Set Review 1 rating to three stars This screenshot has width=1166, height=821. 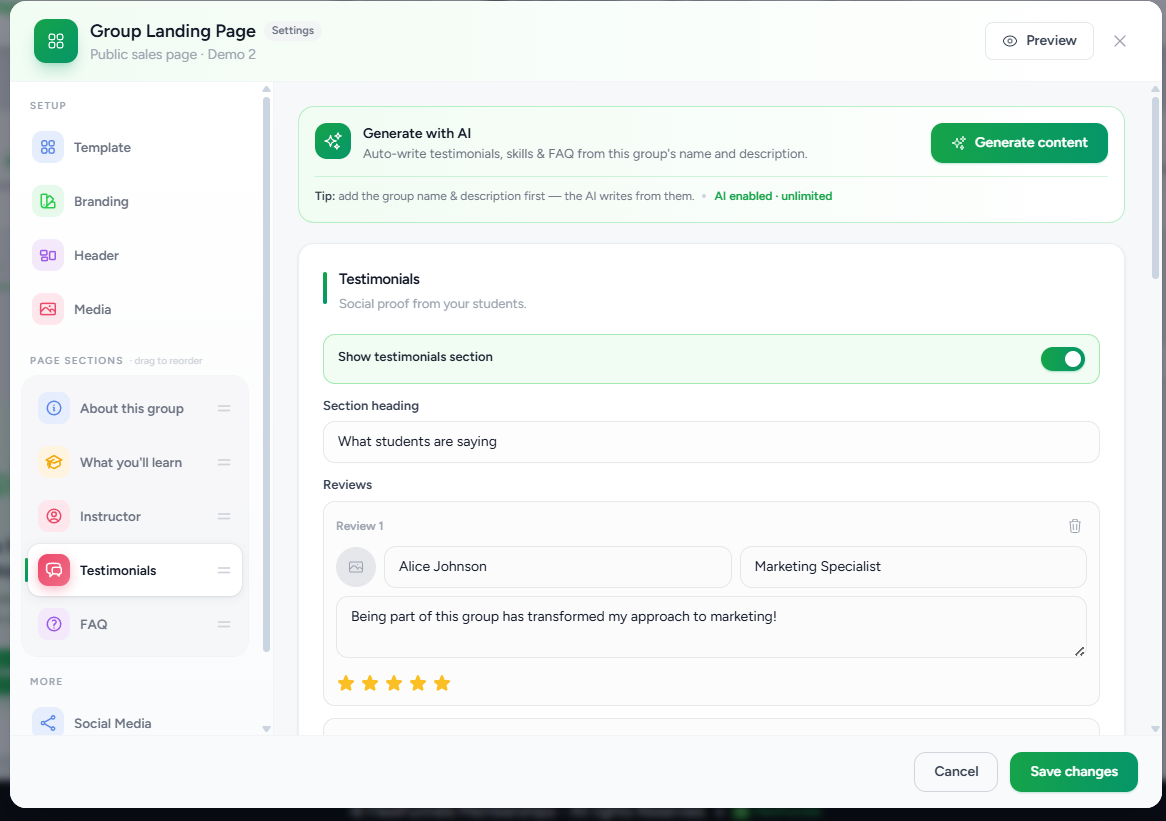[x=394, y=683]
